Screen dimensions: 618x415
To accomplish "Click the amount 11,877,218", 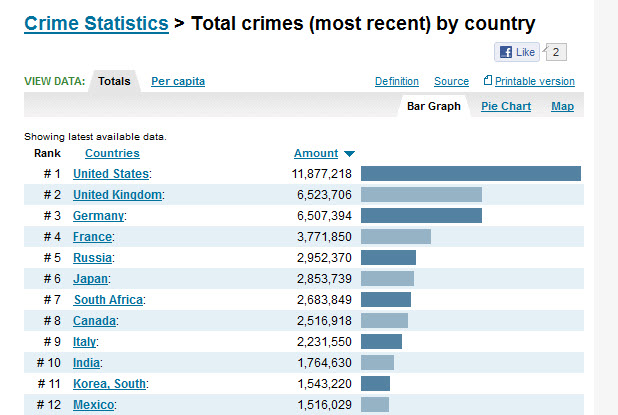I will pos(322,174).
